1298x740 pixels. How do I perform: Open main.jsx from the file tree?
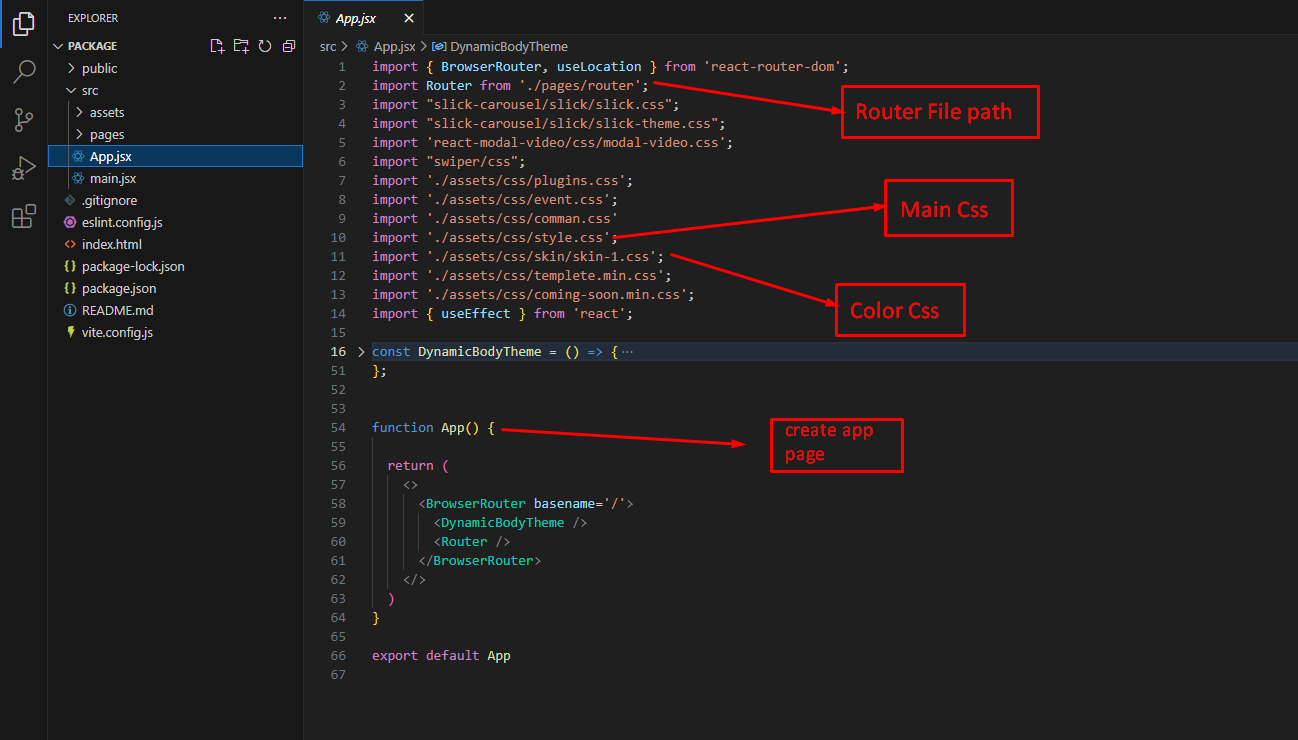pos(112,178)
